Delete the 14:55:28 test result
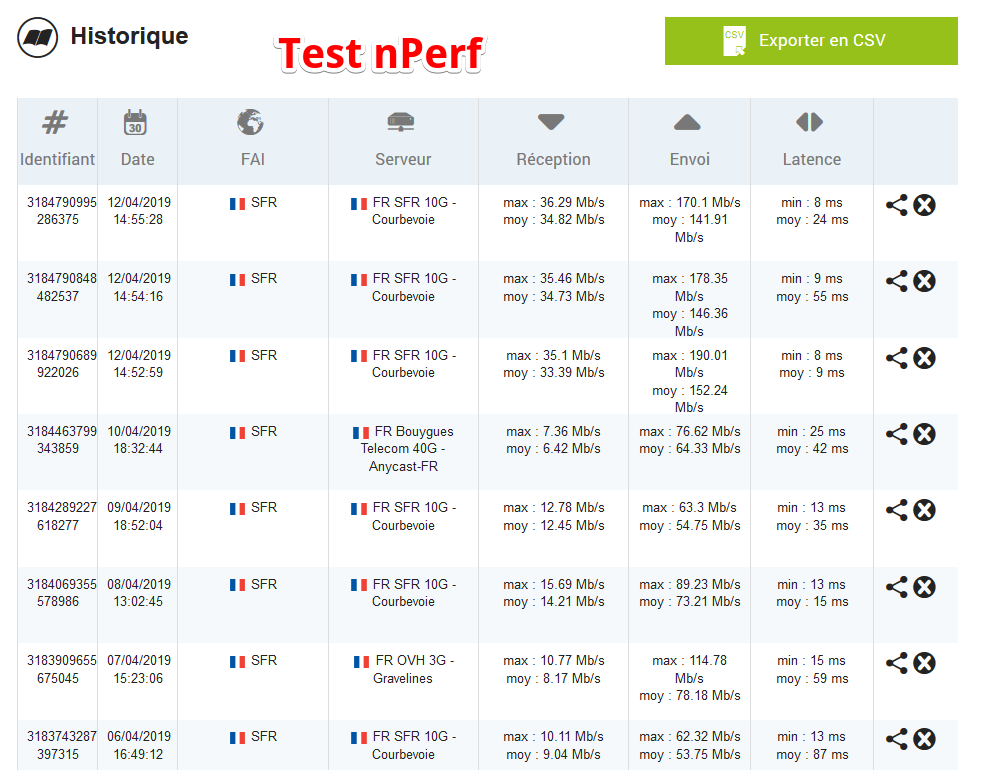 [x=925, y=205]
